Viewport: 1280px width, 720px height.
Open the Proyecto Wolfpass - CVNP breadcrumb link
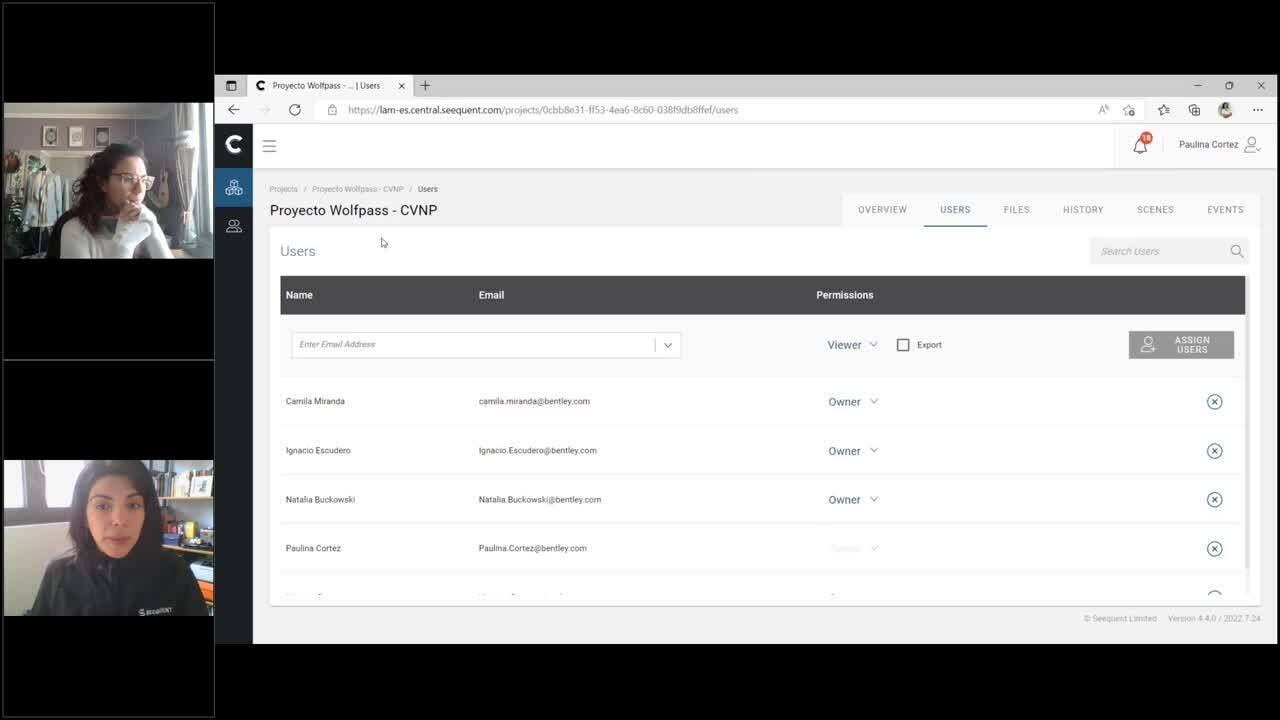click(357, 189)
